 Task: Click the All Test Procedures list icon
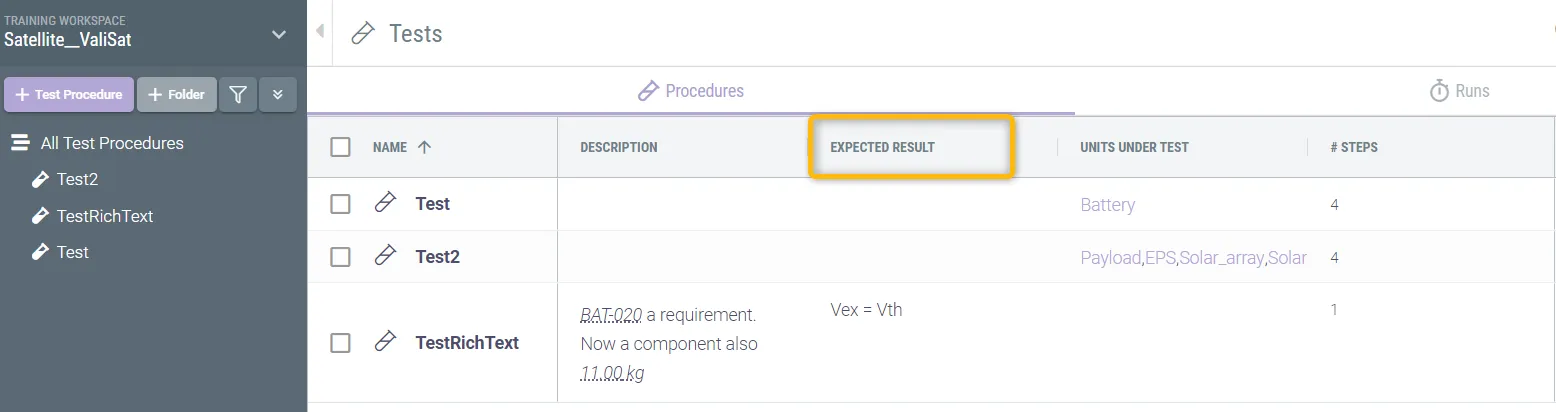click(20, 143)
